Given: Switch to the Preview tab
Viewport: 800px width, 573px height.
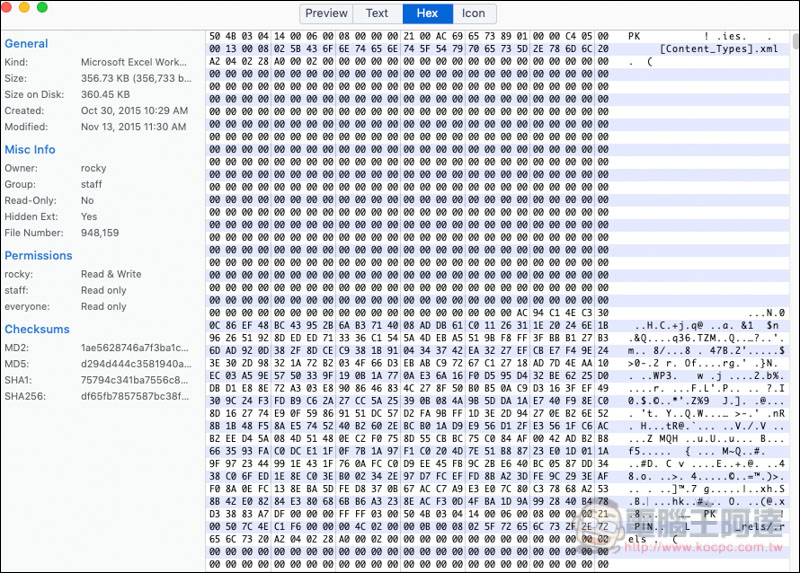Looking at the screenshot, I should point(326,13).
